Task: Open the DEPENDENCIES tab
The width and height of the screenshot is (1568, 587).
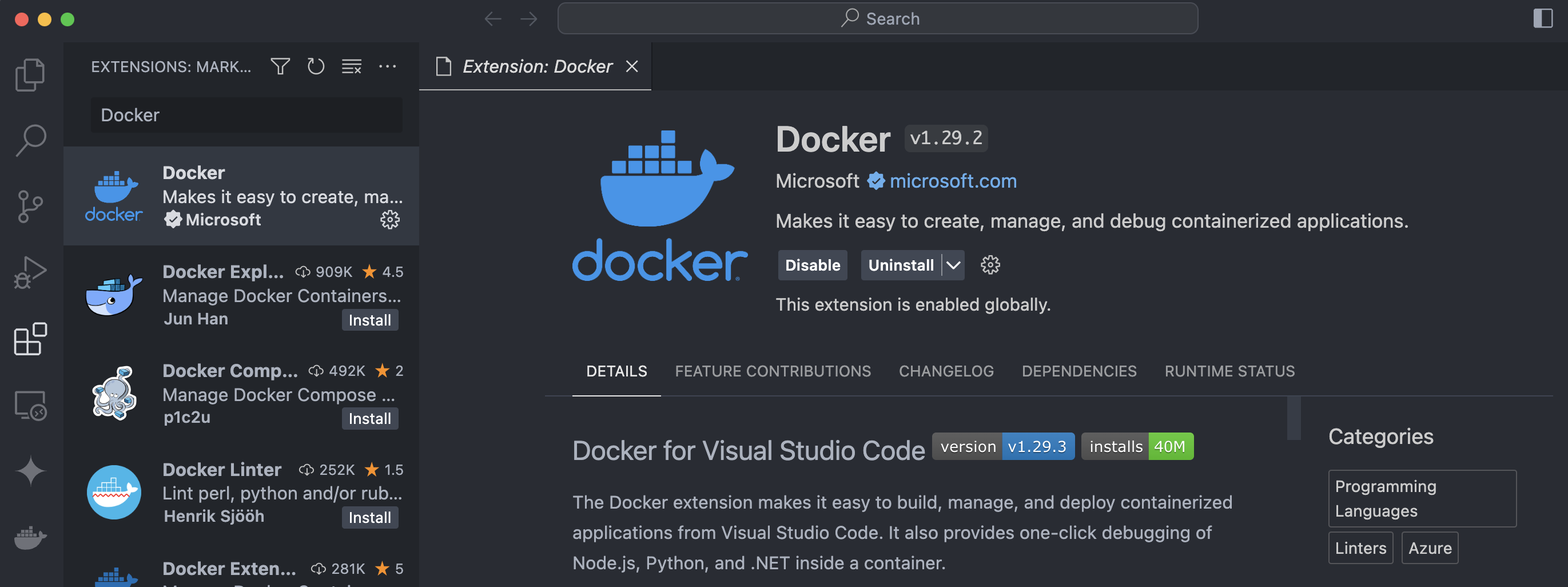Action: 1079,371
